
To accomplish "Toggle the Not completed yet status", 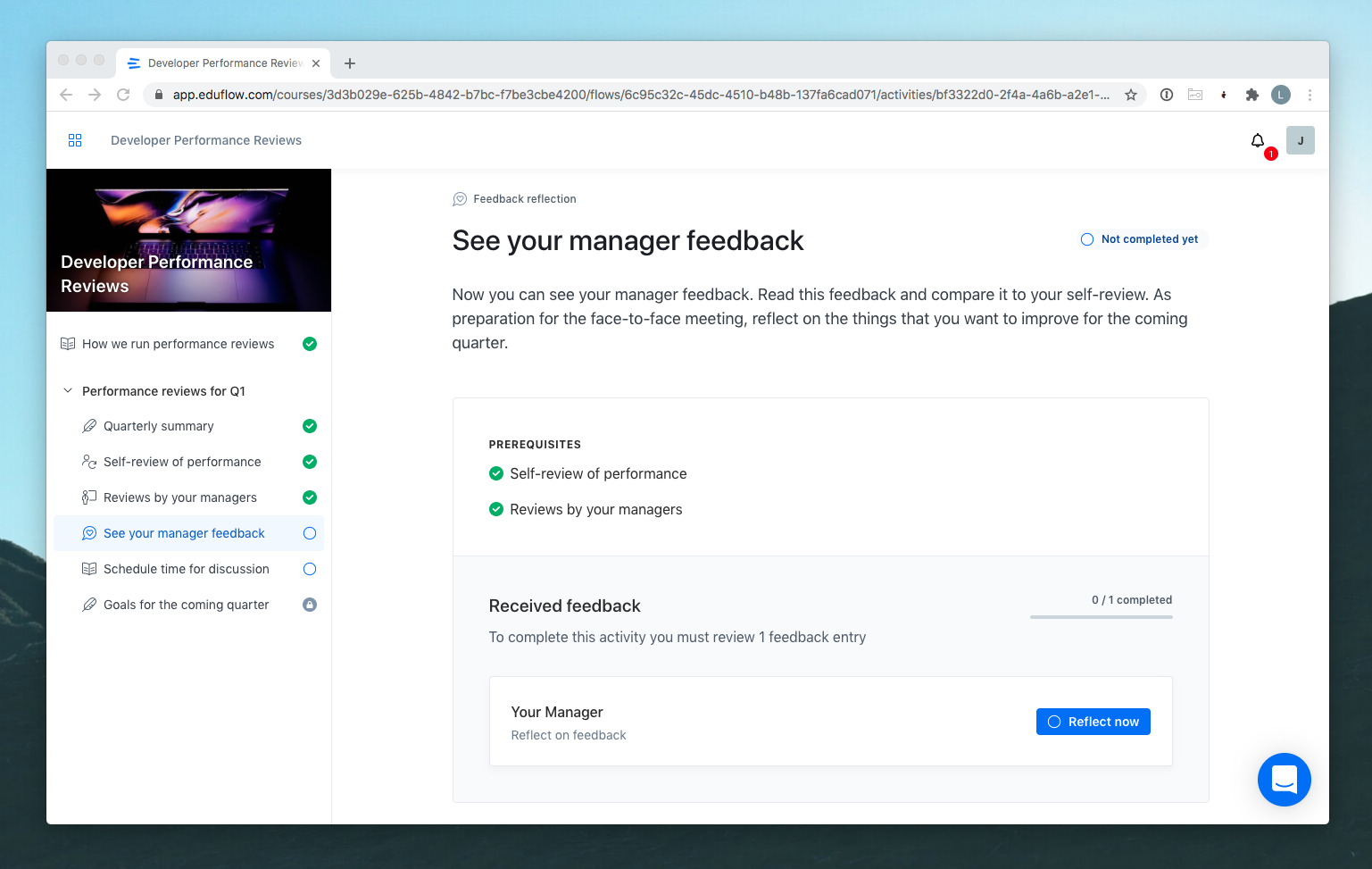I will [1140, 239].
